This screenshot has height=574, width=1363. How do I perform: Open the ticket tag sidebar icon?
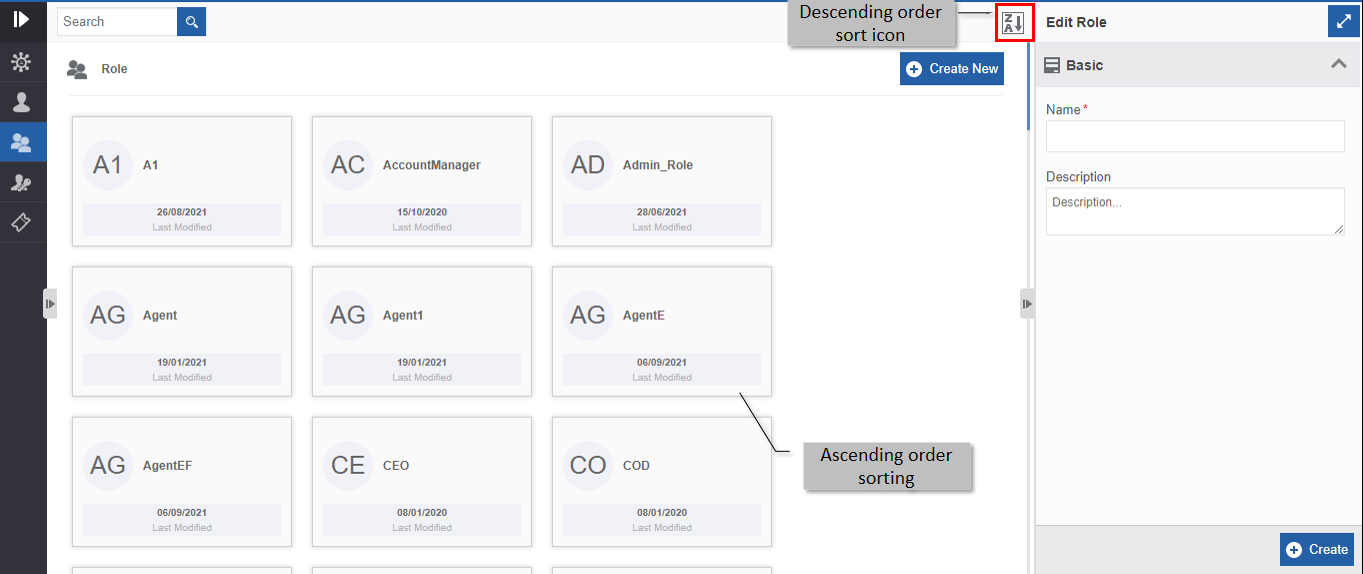point(21,222)
